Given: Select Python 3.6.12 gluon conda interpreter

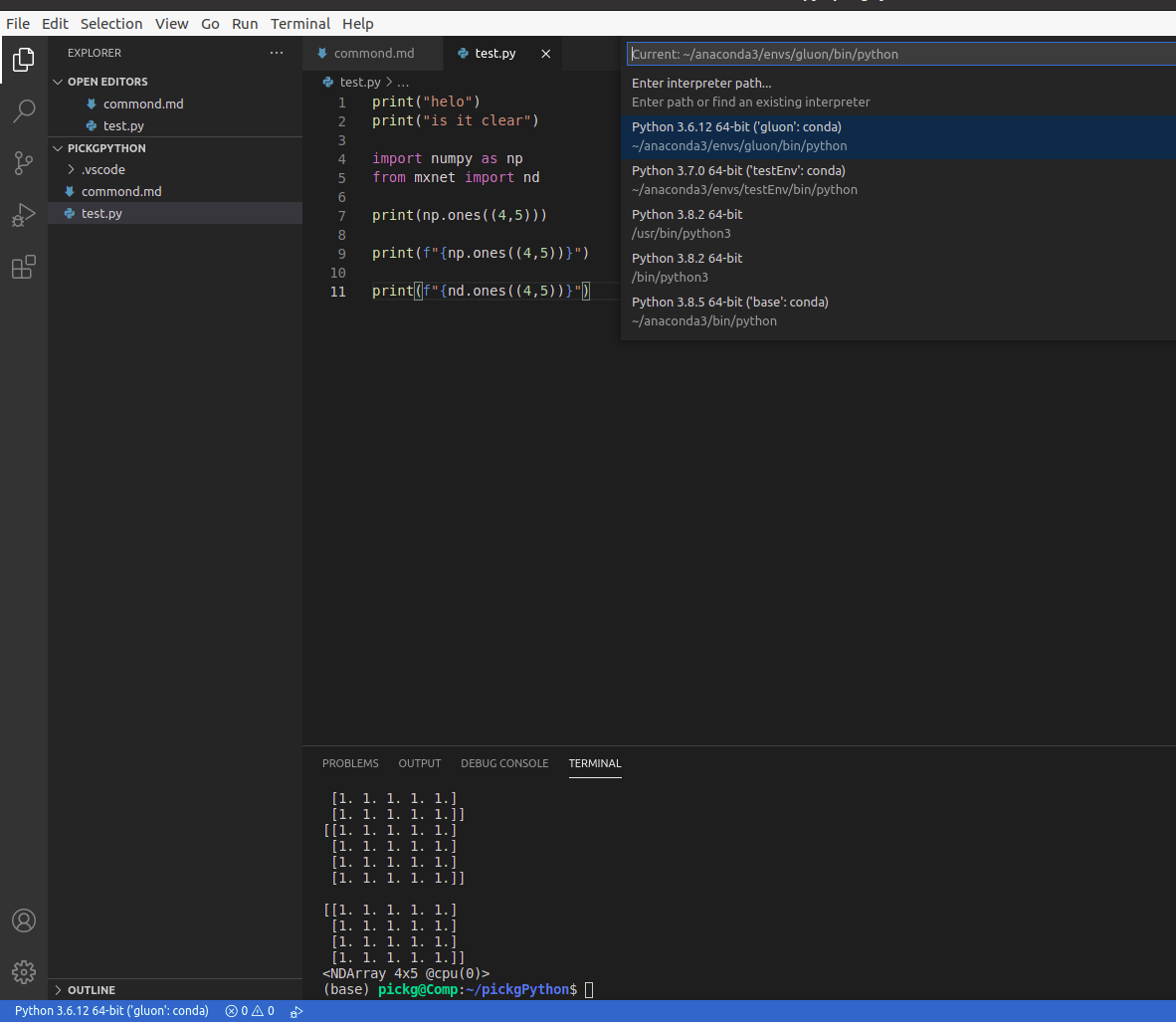Looking at the screenshot, I should pyautogui.click(x=898, y=136).
